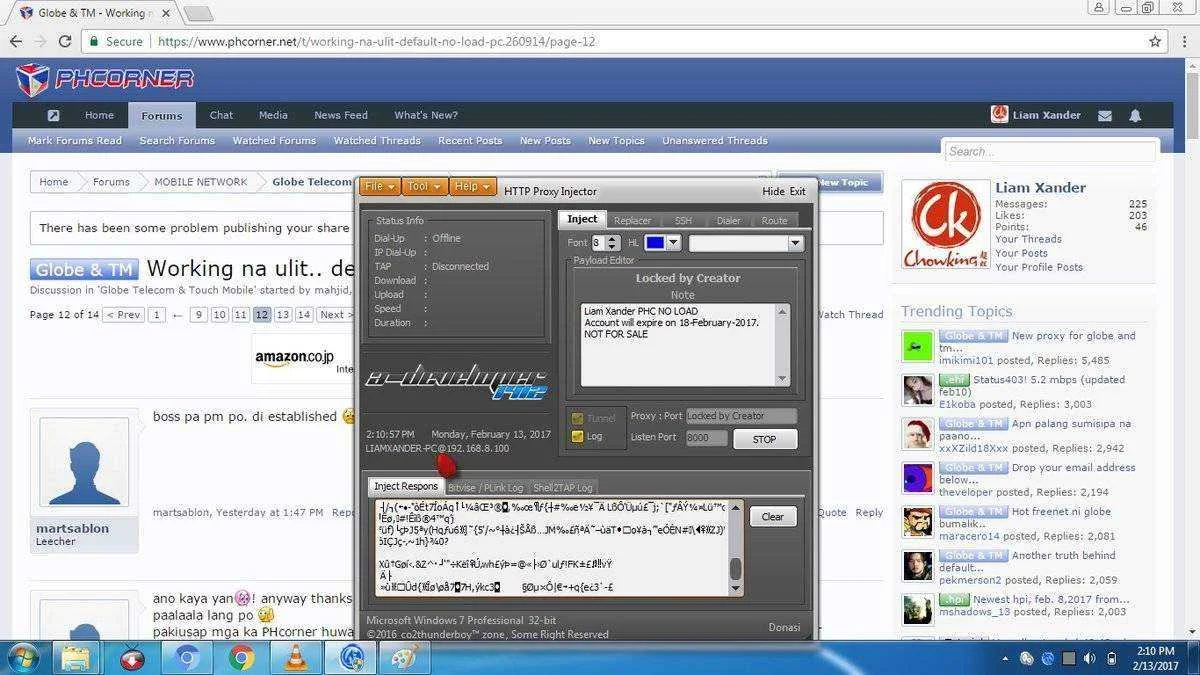
Task: Open the Media menu item
Action: pos(273,115)
